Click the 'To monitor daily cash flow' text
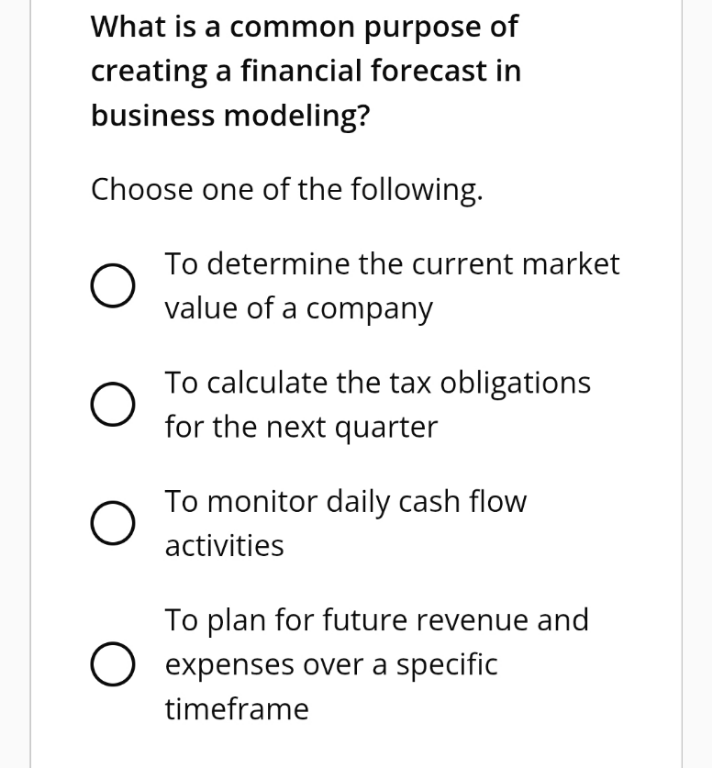Screen dimensions: 712x768 pos(346,502)
